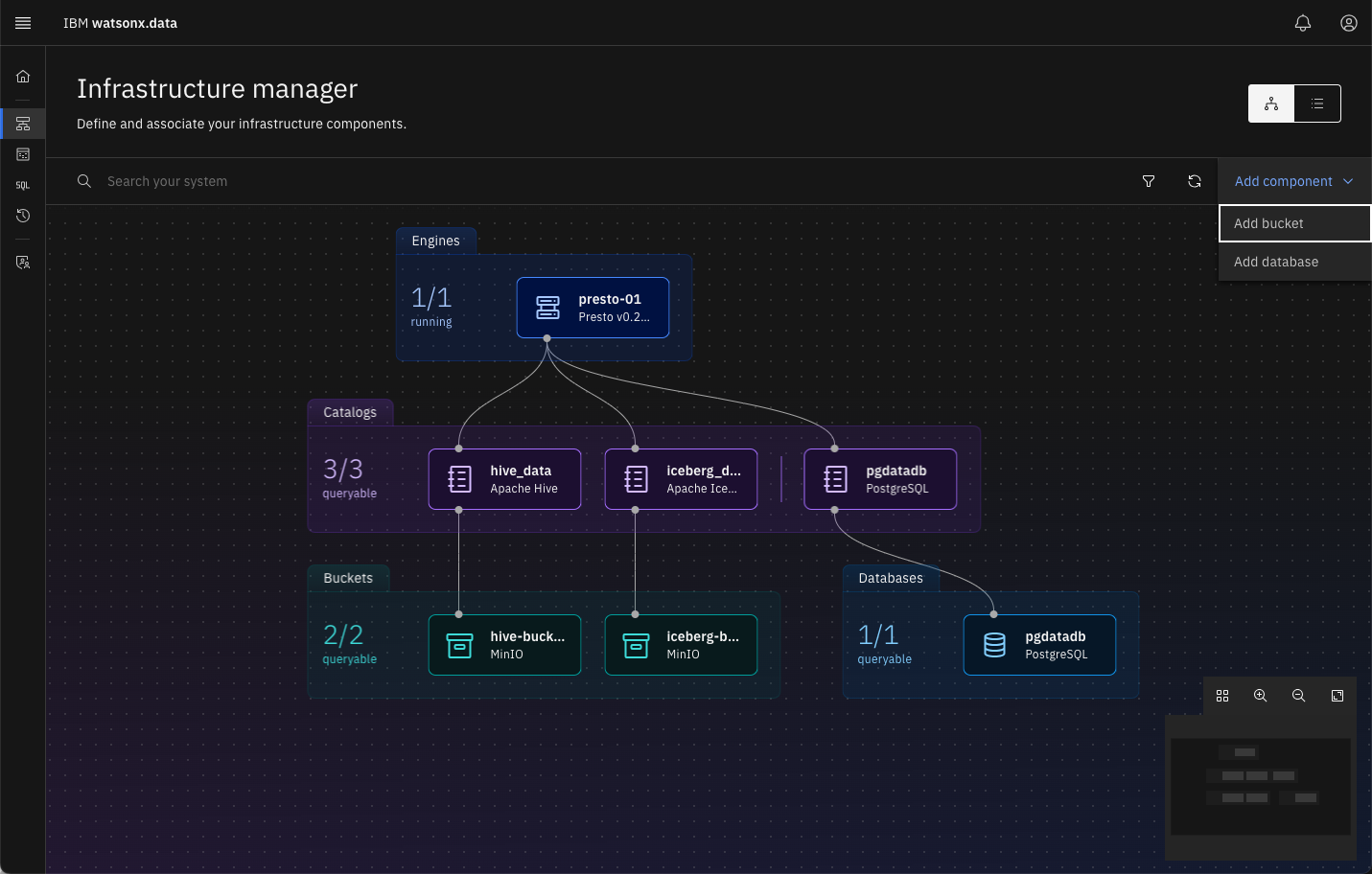The width and height of the screenshot is (1372, 874).
Task: Click the iceberg catalog notebook icon
Action: 637,479
